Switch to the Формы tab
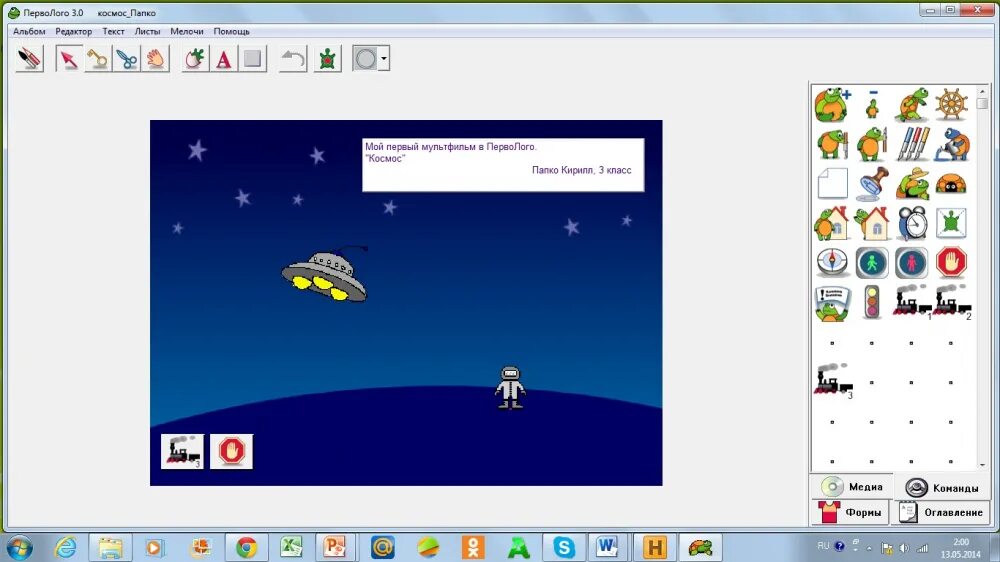The width and height of the screenshot is (1000, 562). click(x=849, y=512)
